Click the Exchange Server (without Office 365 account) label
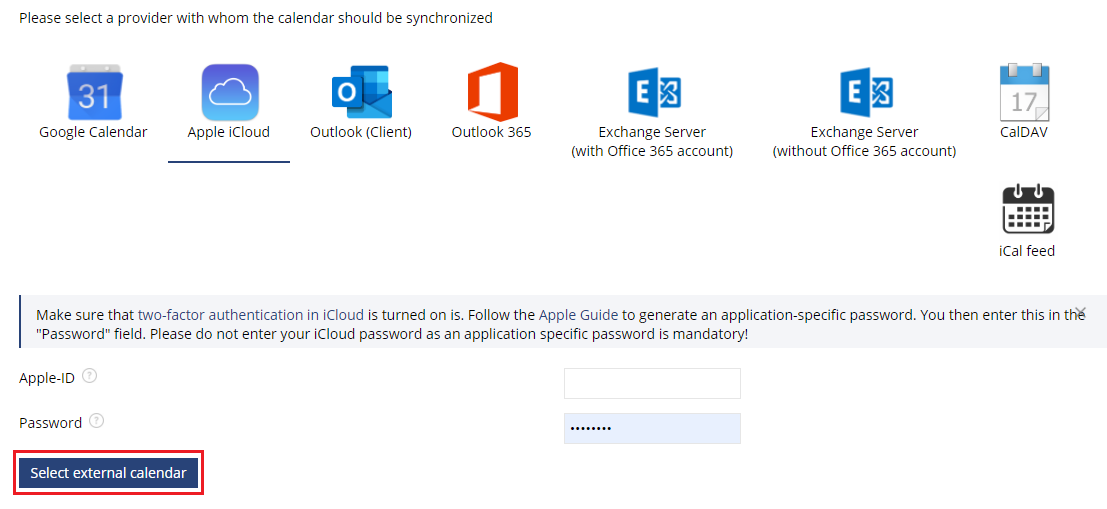 864,142
